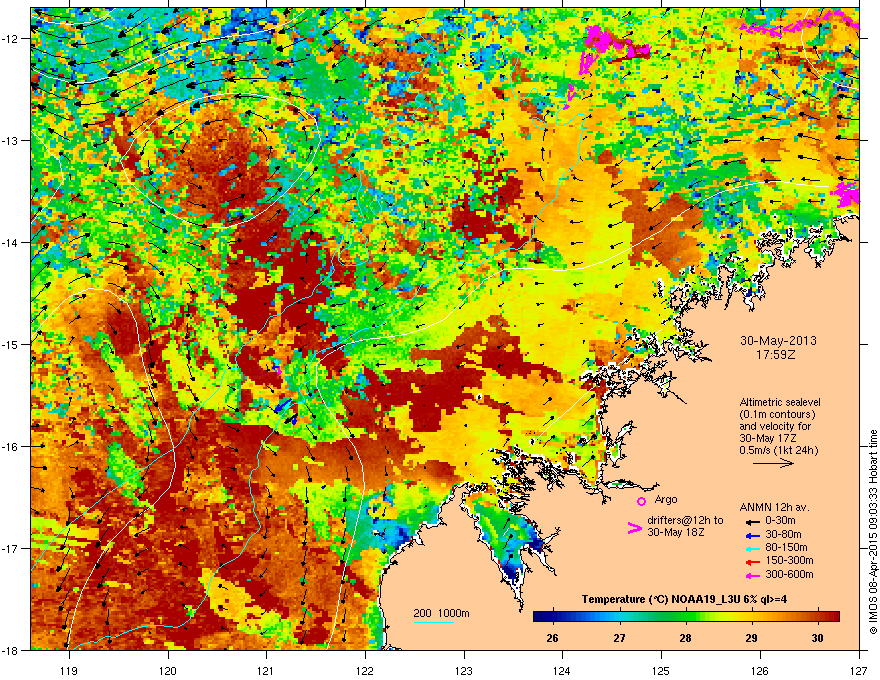Click the '150-300m' depth label
880x680 pixels.
click(x=789, y=560)
